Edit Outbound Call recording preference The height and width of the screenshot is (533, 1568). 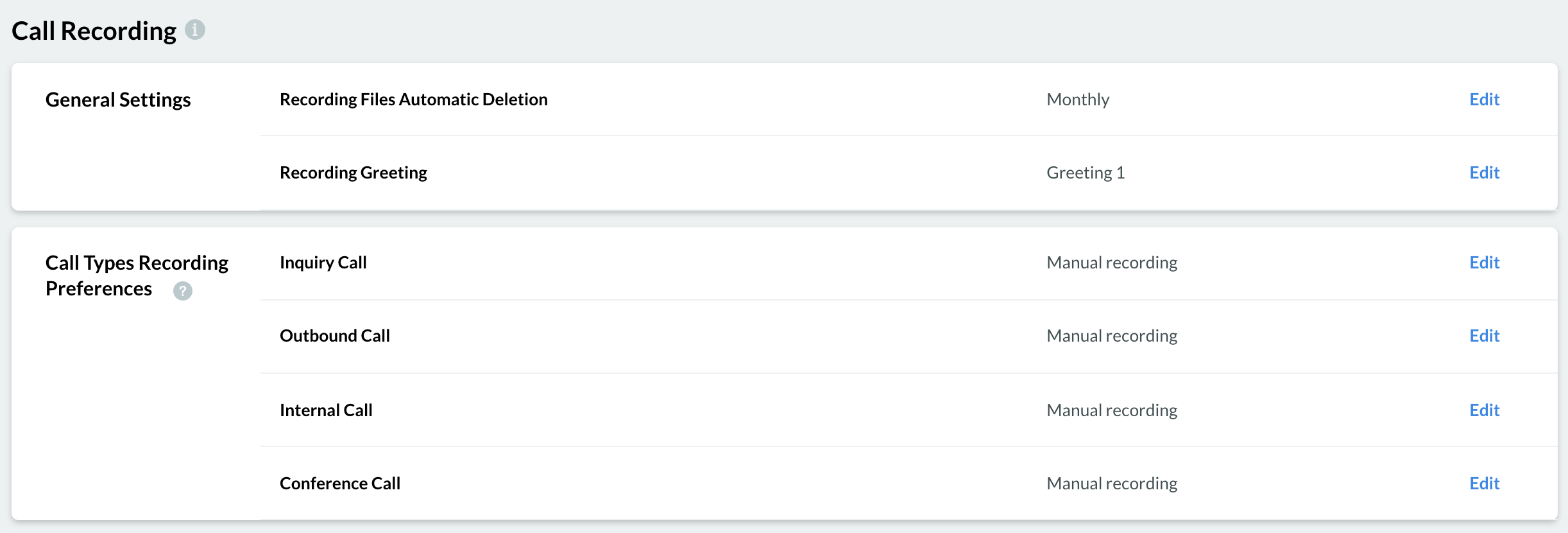point(1484,336)
